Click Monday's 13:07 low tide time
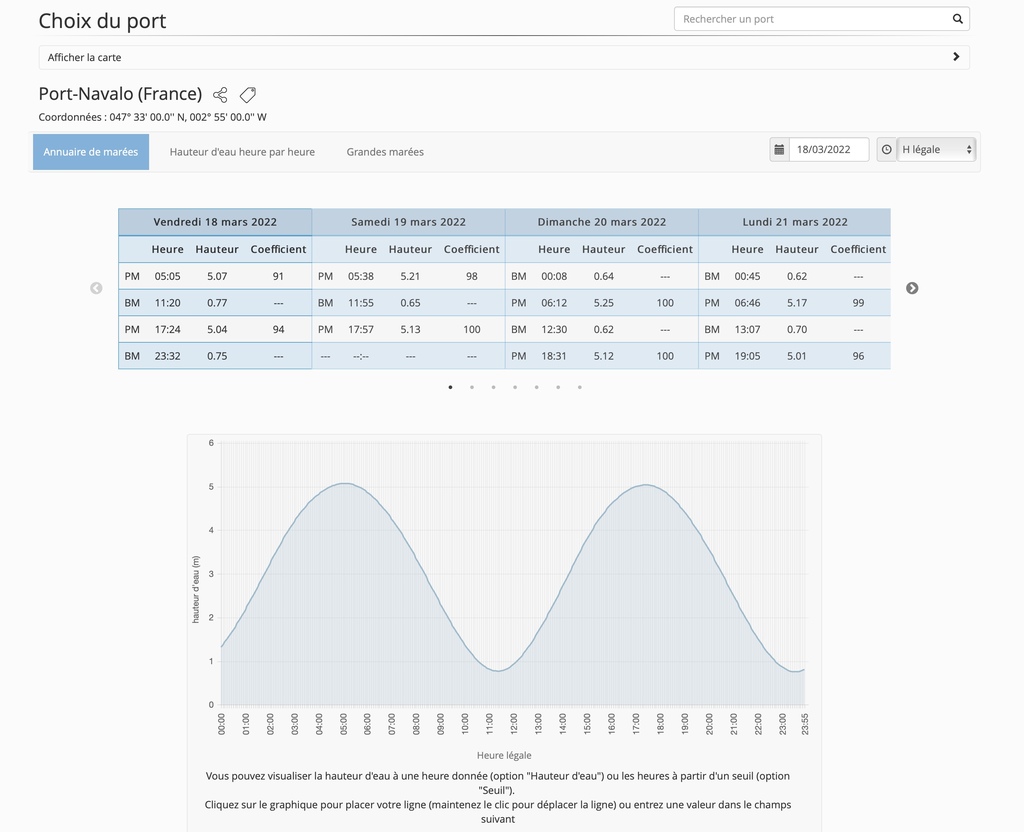1024x832 pixels. (x=747, y=330)
